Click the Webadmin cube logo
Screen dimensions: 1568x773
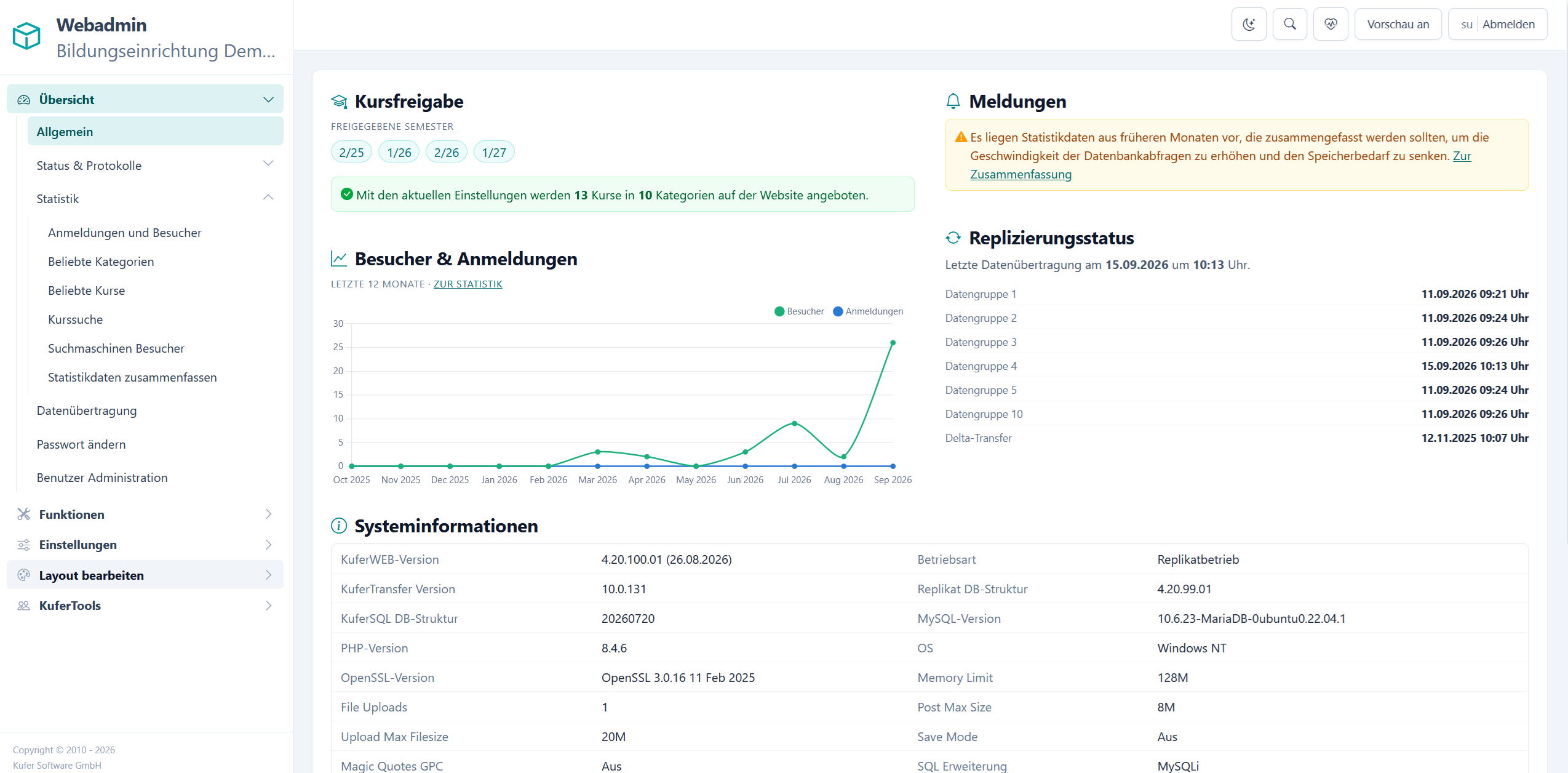tap(26, 36)
